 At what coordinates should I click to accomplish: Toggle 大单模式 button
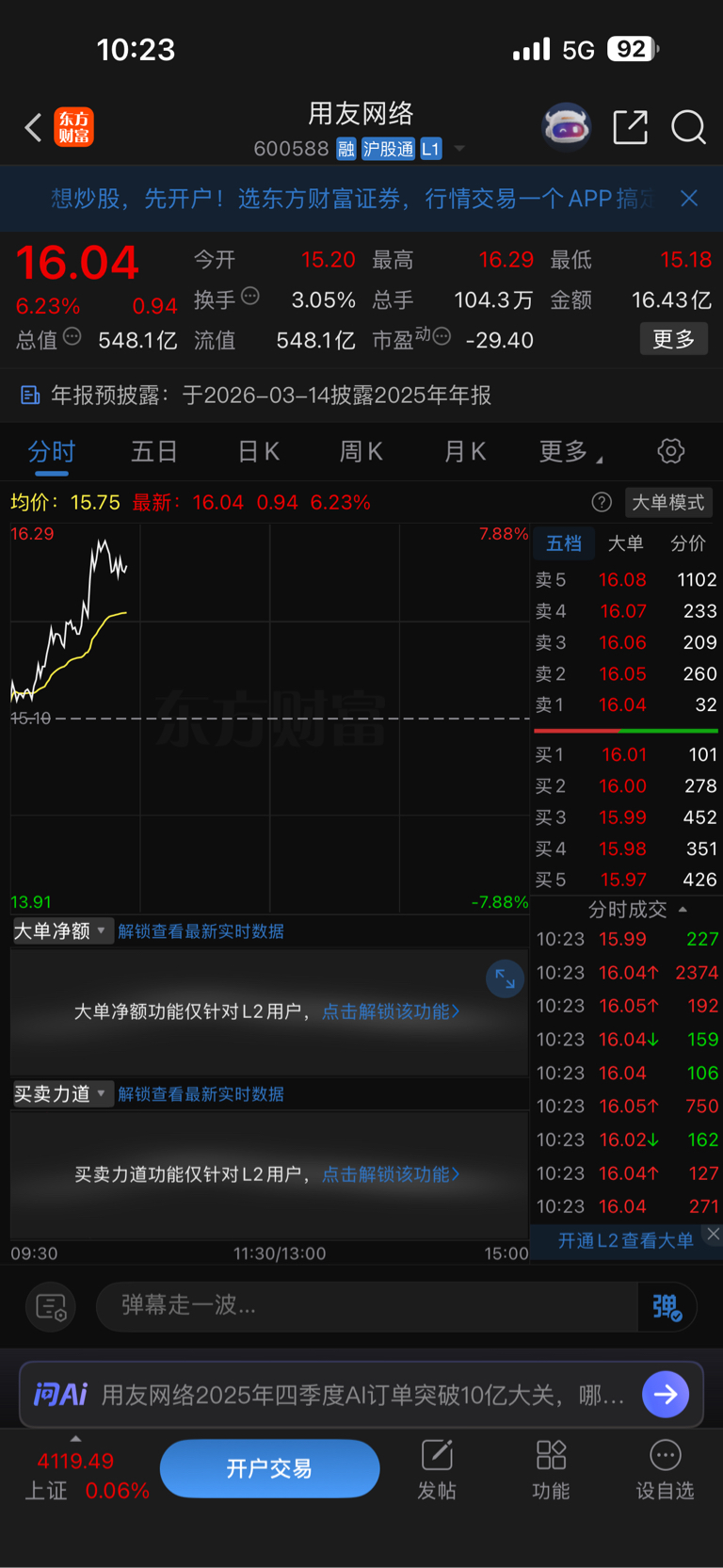(x=667, y=502)
